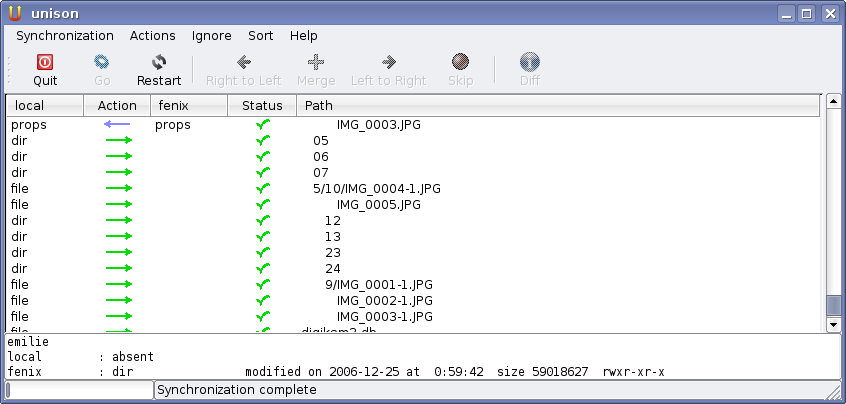
Task: Click the green action arrow for folder 05
Action: (119, 141)
